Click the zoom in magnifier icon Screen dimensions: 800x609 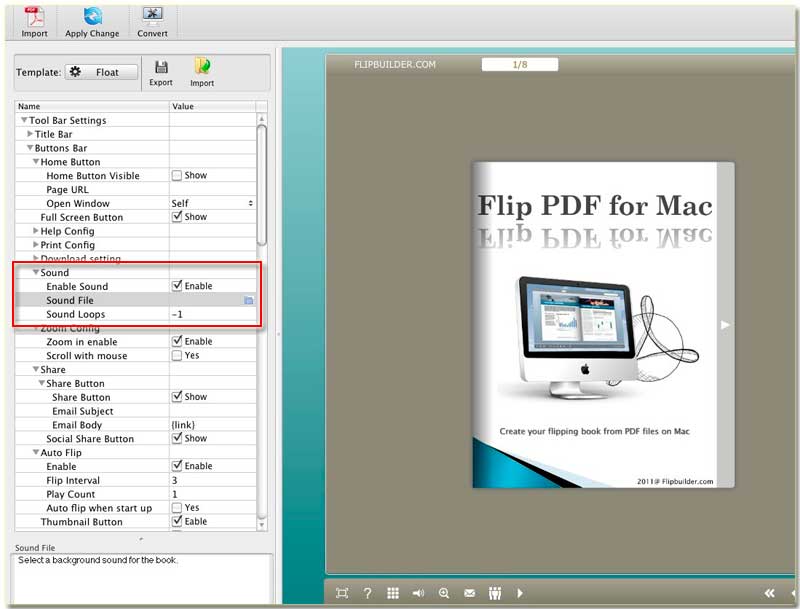(444, 593)
